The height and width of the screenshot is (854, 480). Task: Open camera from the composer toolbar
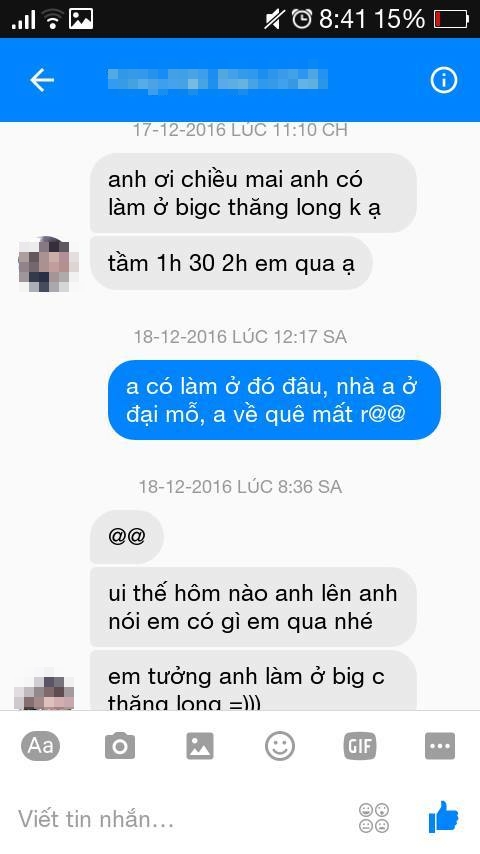click(x=120, y=746)
